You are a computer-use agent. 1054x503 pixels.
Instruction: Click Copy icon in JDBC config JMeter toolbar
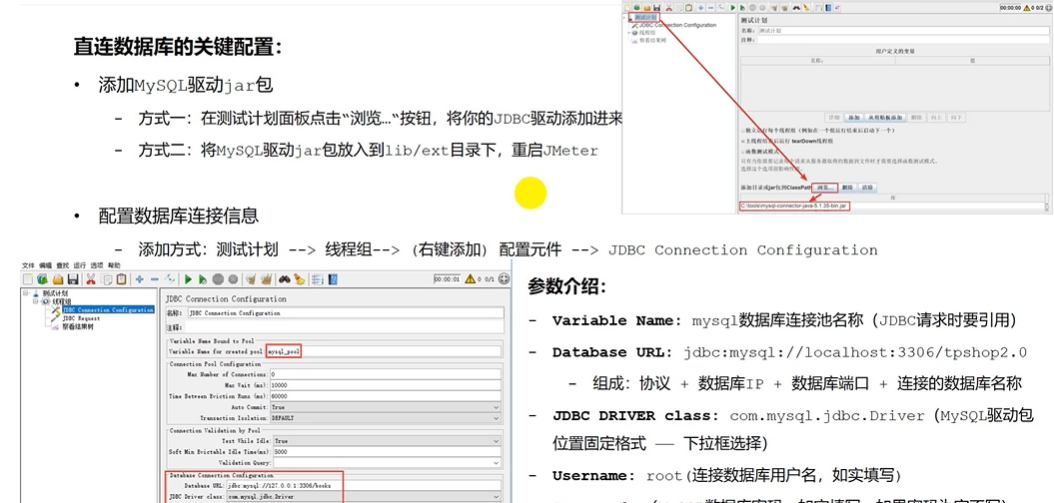tap(107, 280)
